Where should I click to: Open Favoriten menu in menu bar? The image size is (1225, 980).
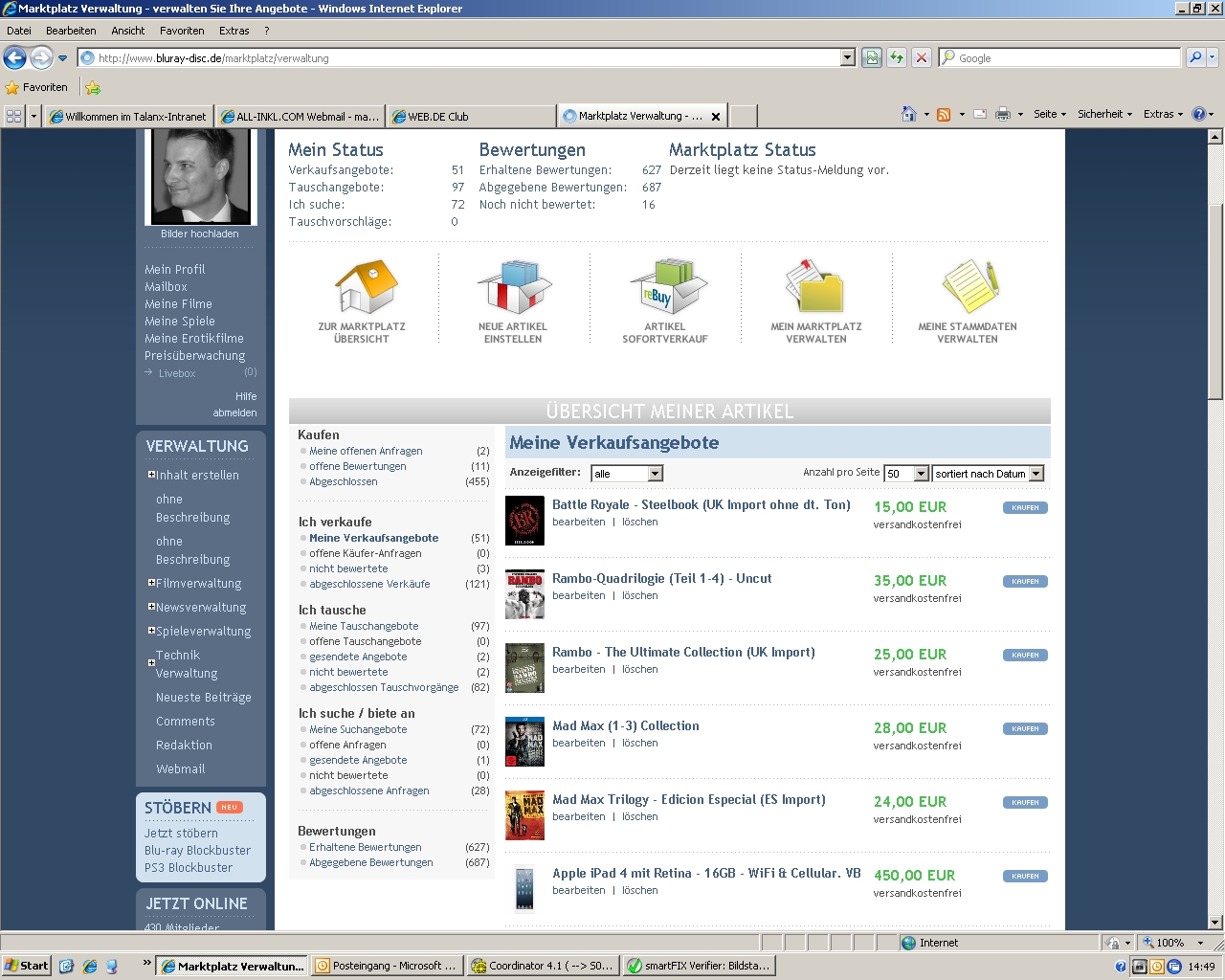(182, 31)
